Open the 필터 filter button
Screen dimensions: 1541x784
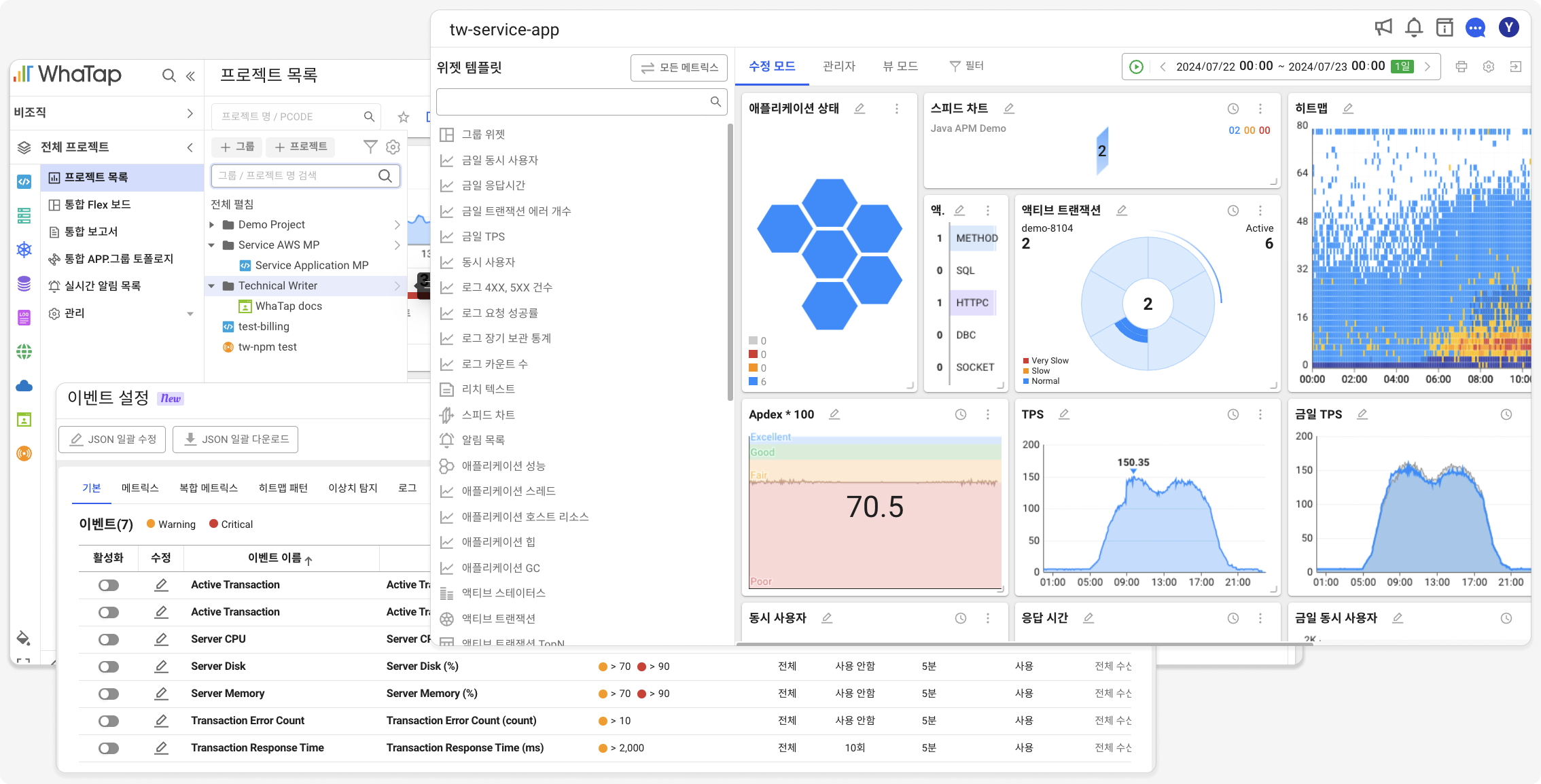point(966,67)
